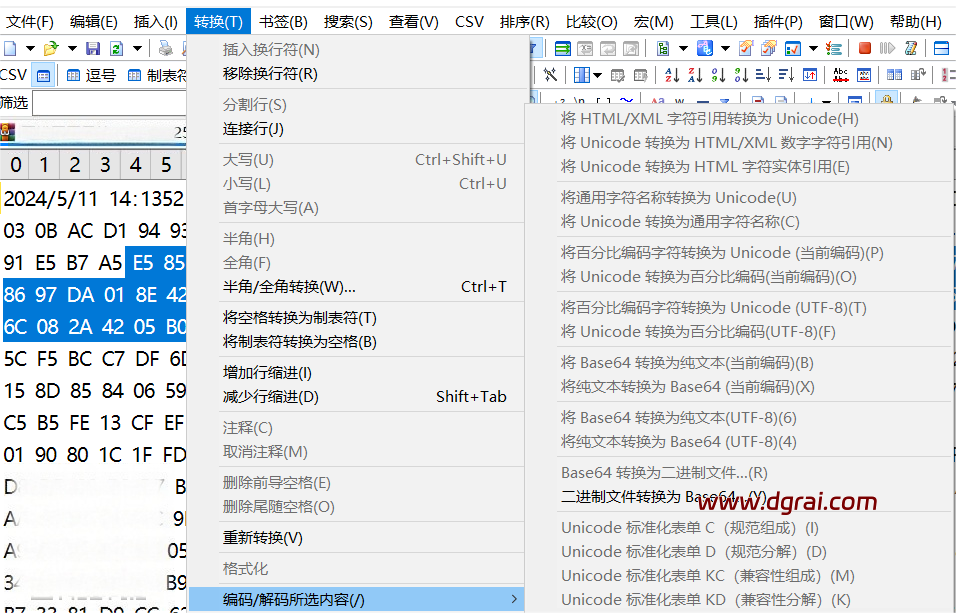956x613 pixels.
Task: Click the Reload file icon with green arrows
Action: (116, 48)
